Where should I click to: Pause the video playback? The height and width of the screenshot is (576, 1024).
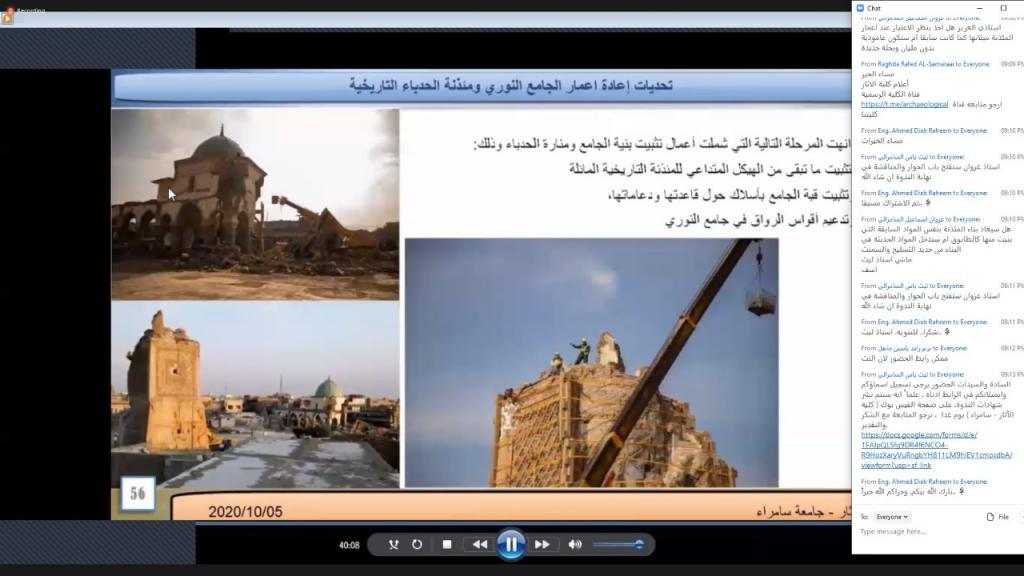click(x=510, y=544)
